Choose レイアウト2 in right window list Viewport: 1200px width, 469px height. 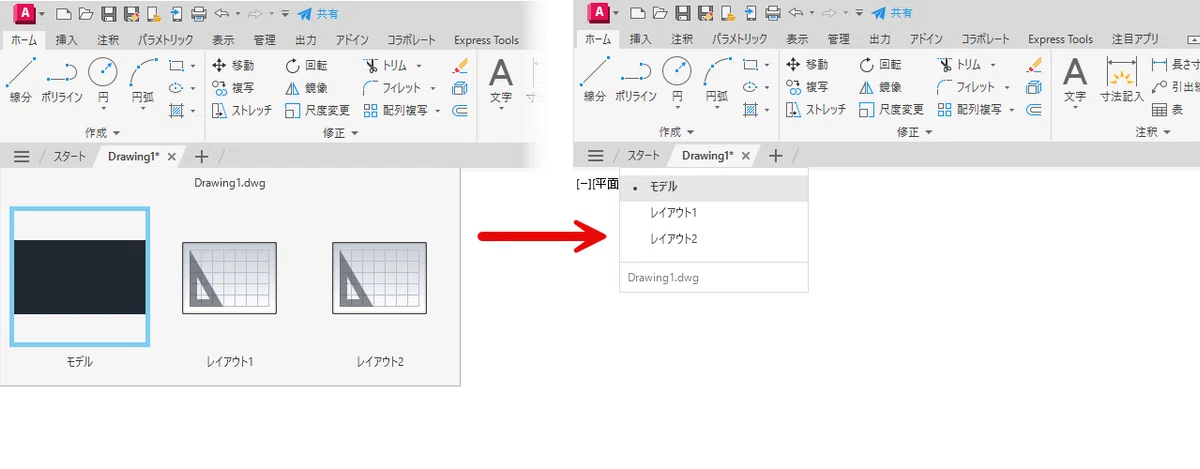click(x=714, y=239)
